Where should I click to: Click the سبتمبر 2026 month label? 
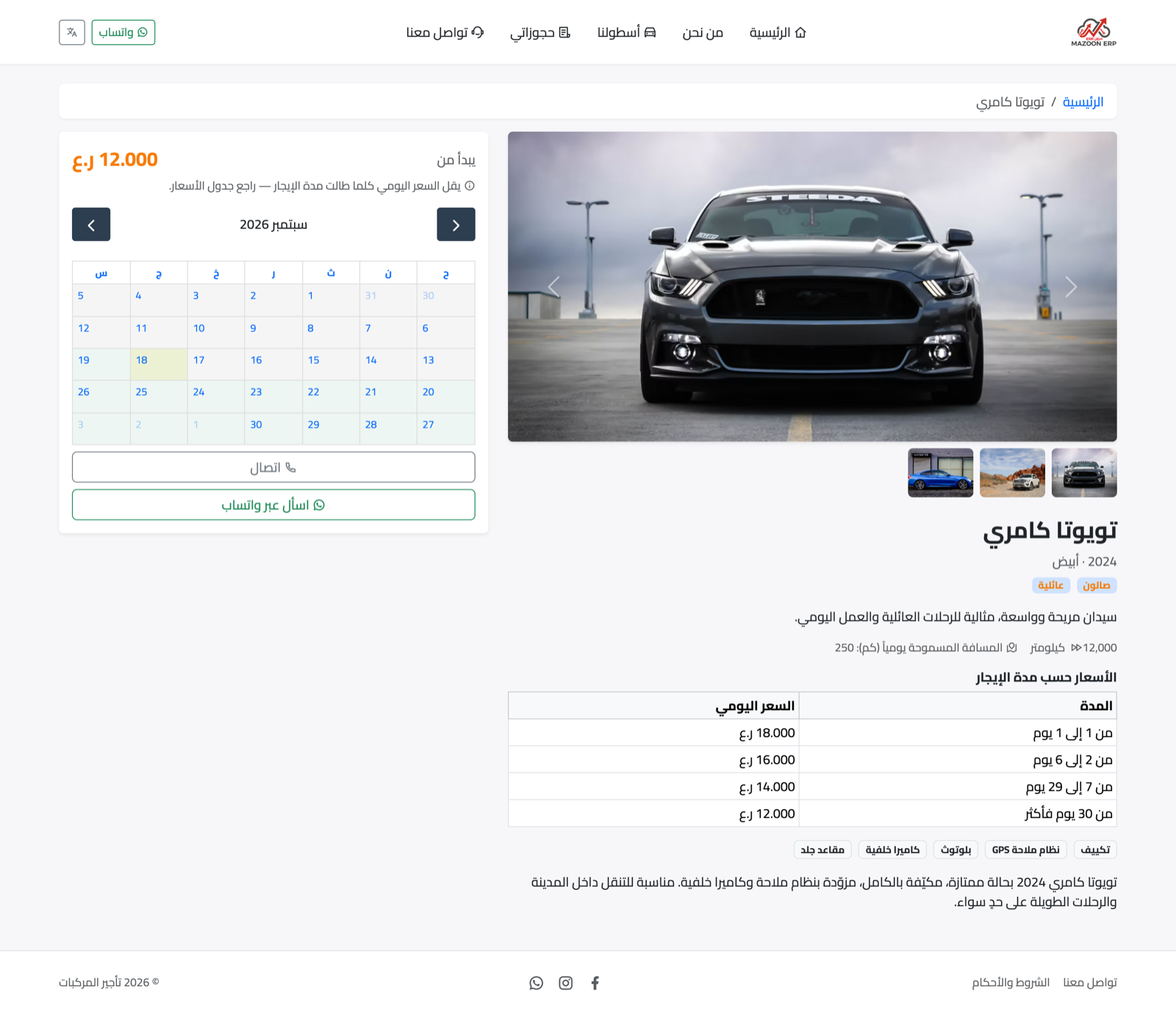coord(273,224)
